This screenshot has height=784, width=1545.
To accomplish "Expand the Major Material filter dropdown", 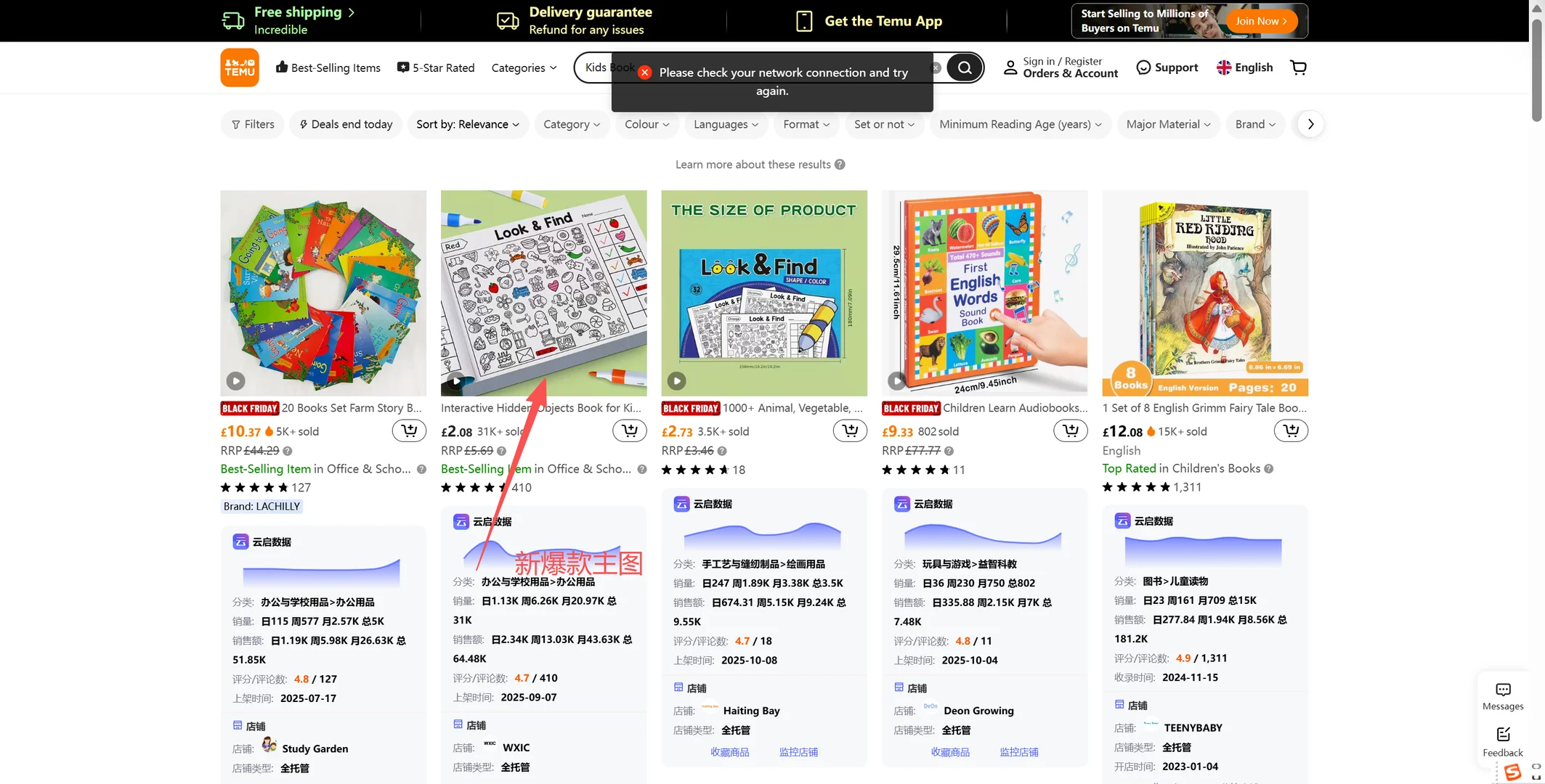I will (x=1168, y=124).
